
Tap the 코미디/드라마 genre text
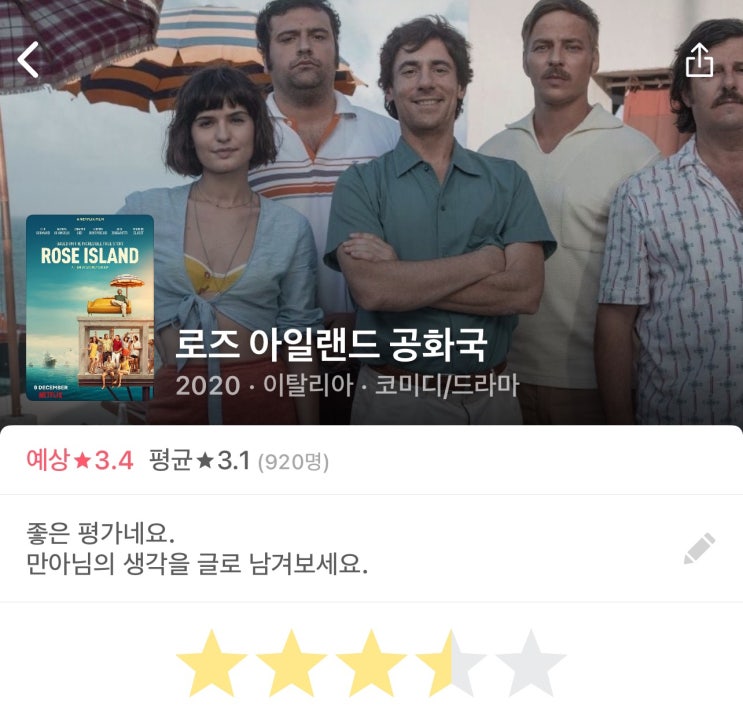[447, 385]
